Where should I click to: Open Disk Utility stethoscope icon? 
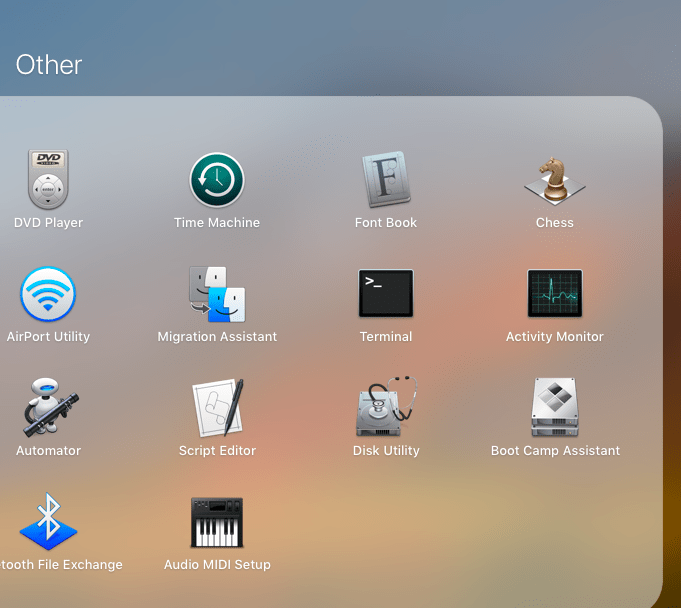[x=386, y=406]
